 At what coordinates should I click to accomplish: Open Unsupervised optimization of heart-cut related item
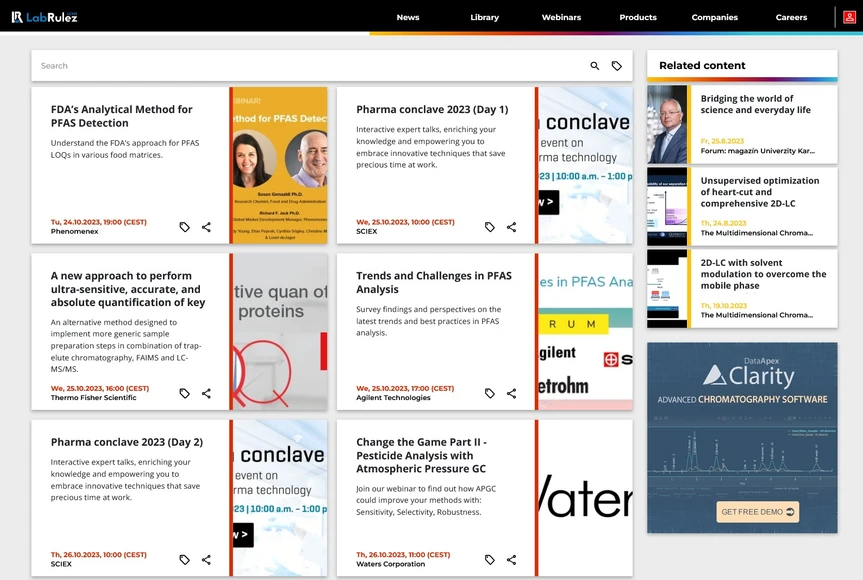pos(760,192)
